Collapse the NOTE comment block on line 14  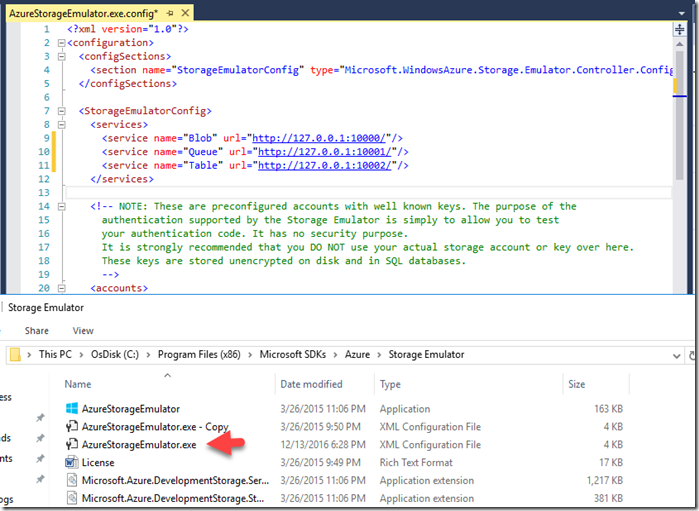(62, 206)
